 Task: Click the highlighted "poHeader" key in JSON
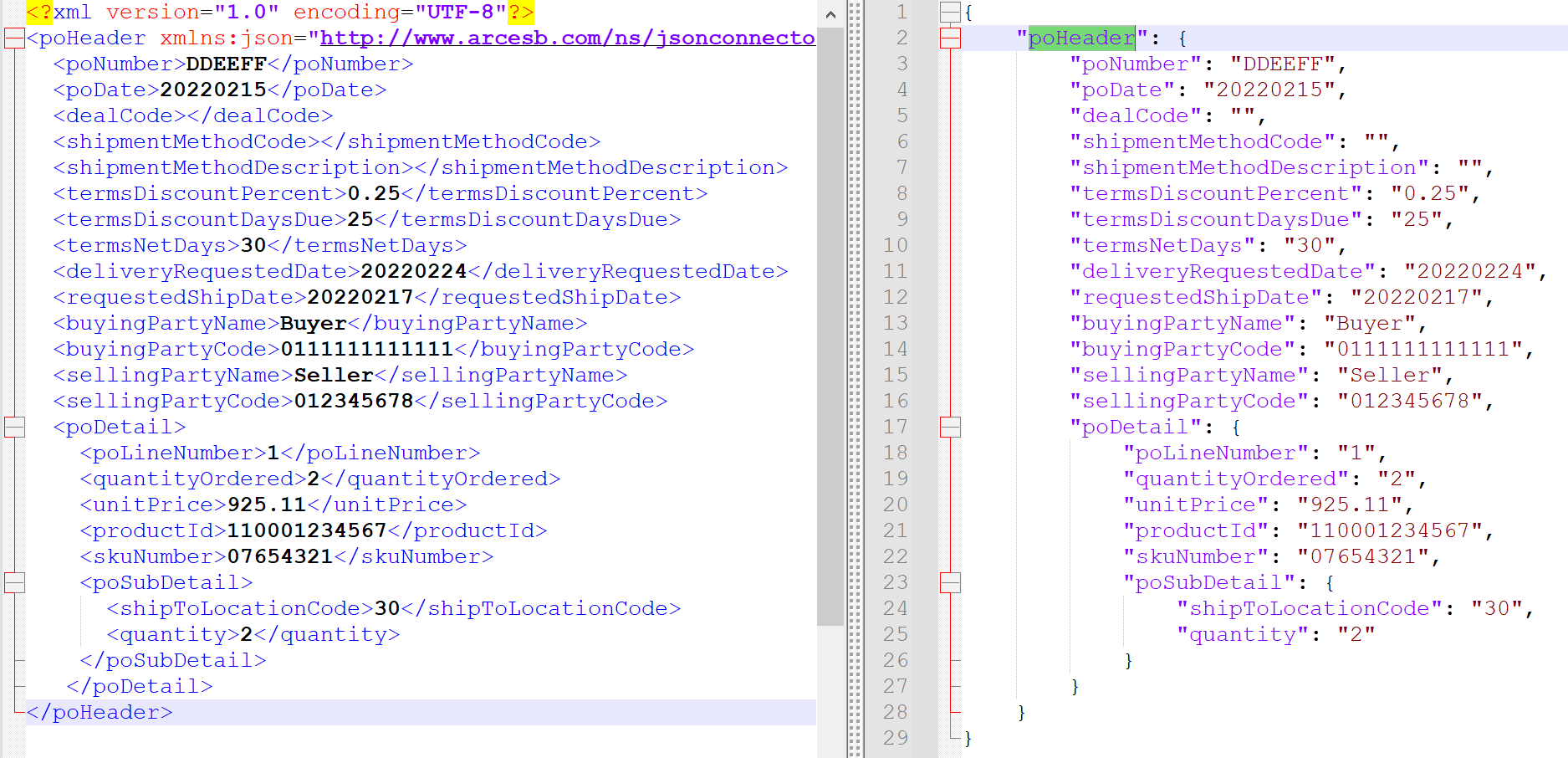click(x=1082, y=38)
